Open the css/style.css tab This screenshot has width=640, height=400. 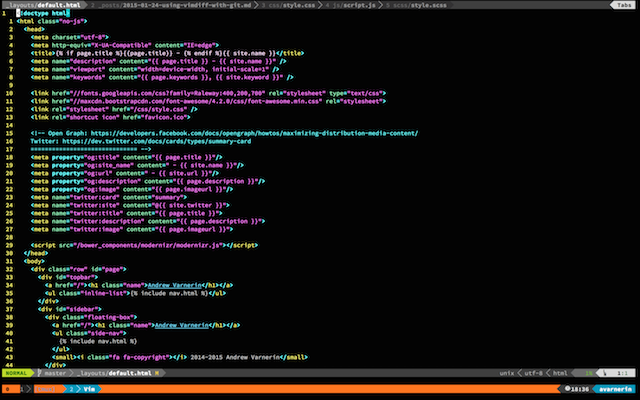[288, 5]
